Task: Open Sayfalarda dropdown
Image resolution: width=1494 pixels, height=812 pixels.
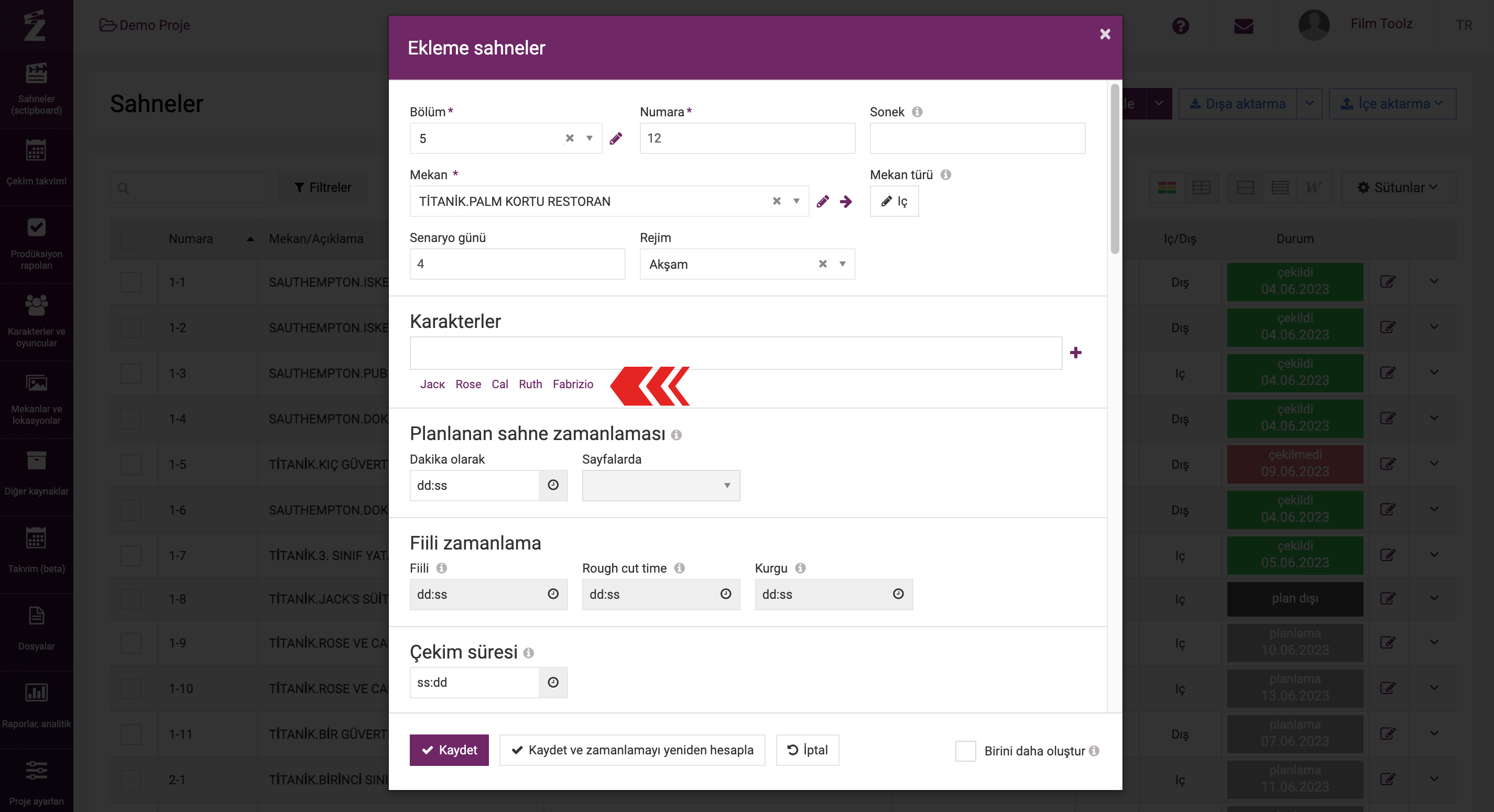Action: tap(661, 485)
